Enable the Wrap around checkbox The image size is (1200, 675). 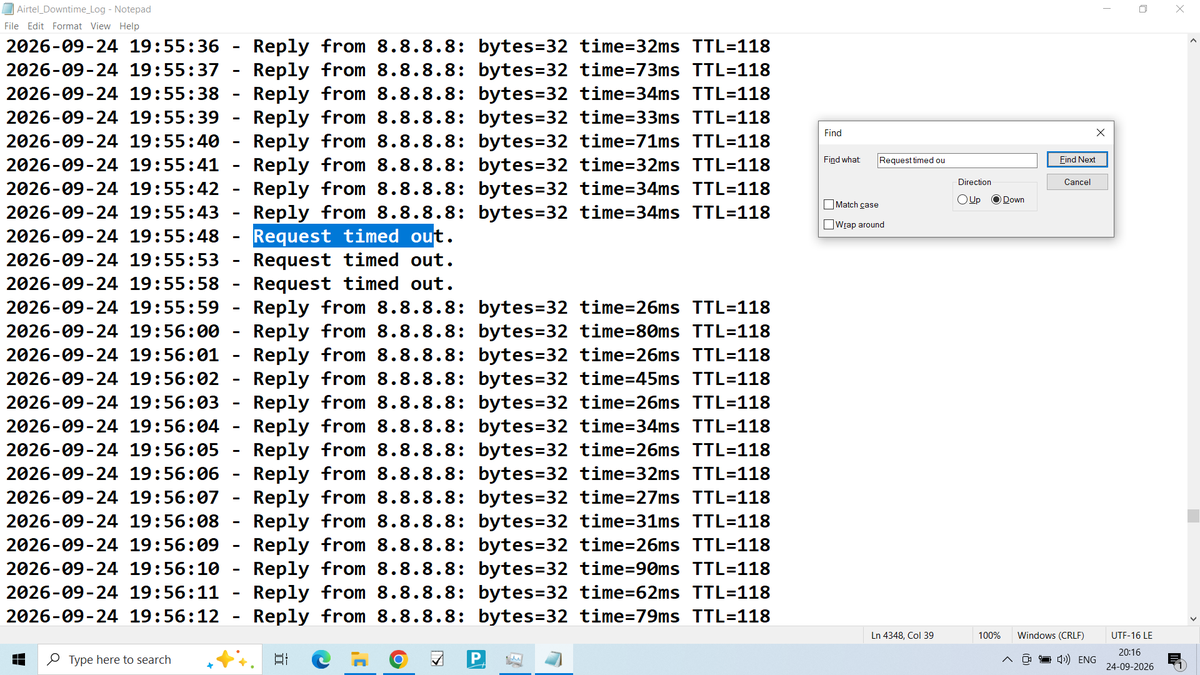coord(829,224)
